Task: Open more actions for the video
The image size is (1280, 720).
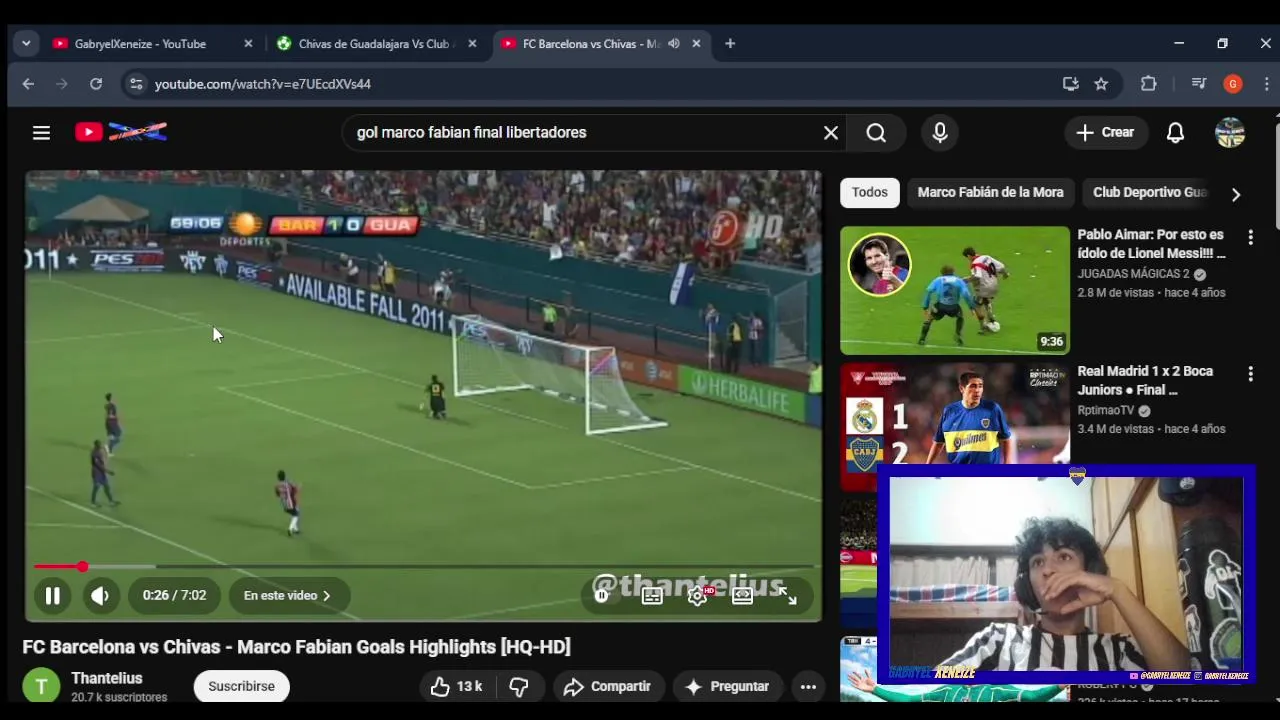Action: coord(808,687)
